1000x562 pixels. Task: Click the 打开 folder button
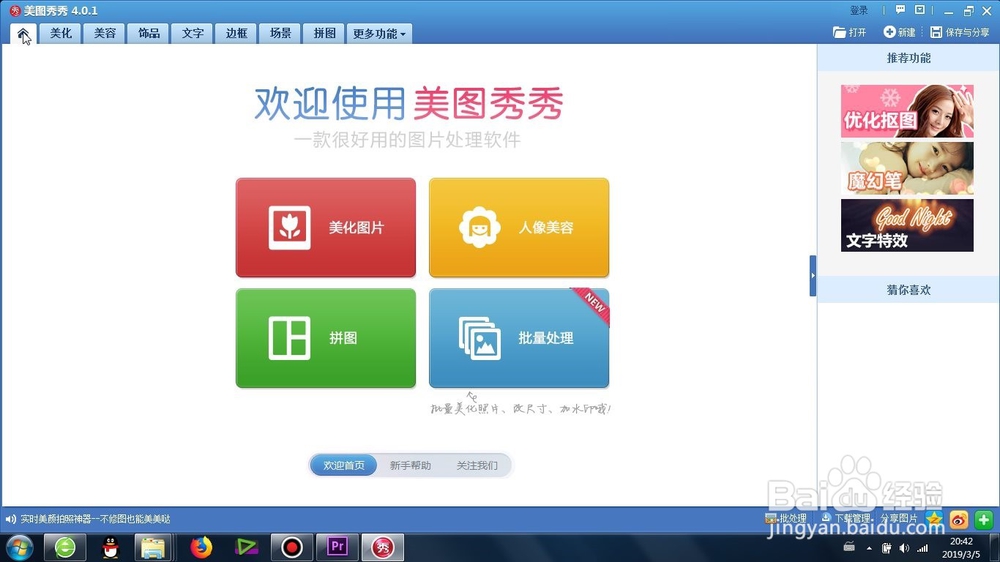[x=849, y=32]
